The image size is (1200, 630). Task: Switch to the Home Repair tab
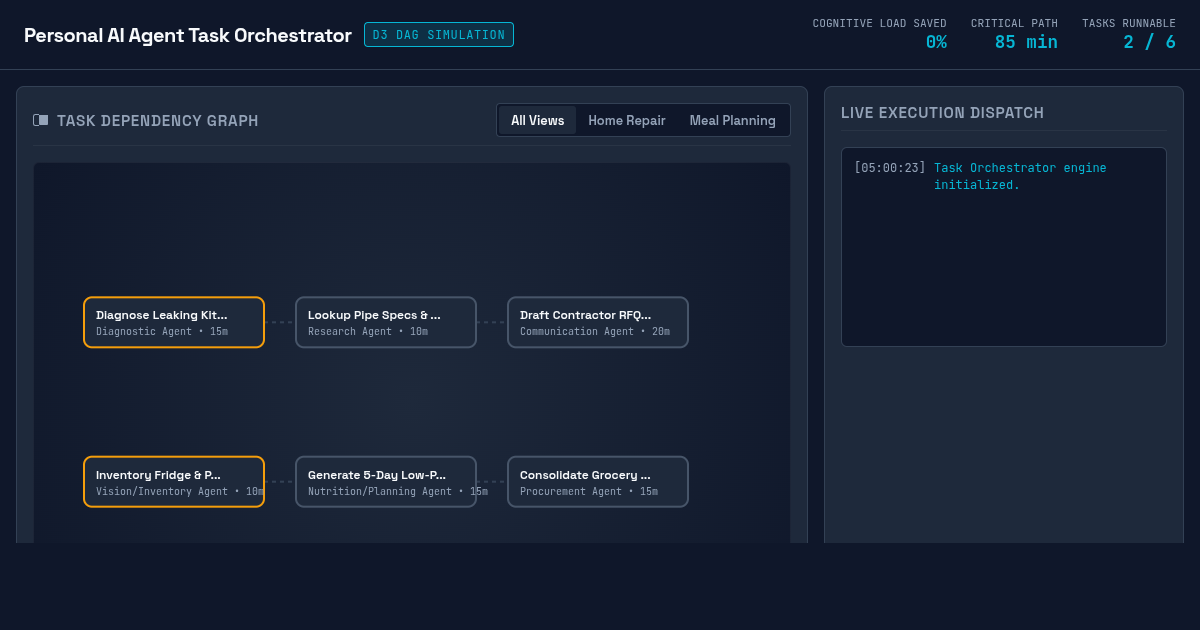coord(627,120)
